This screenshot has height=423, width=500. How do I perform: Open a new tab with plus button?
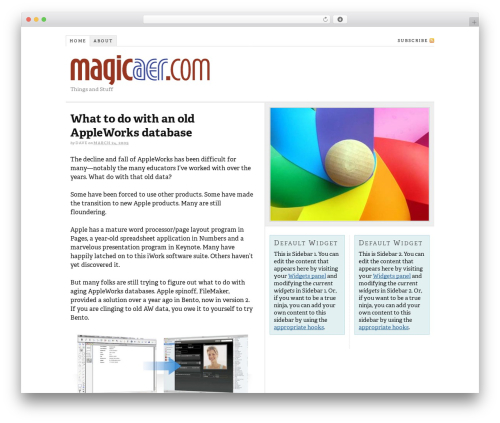click(474, 22)
